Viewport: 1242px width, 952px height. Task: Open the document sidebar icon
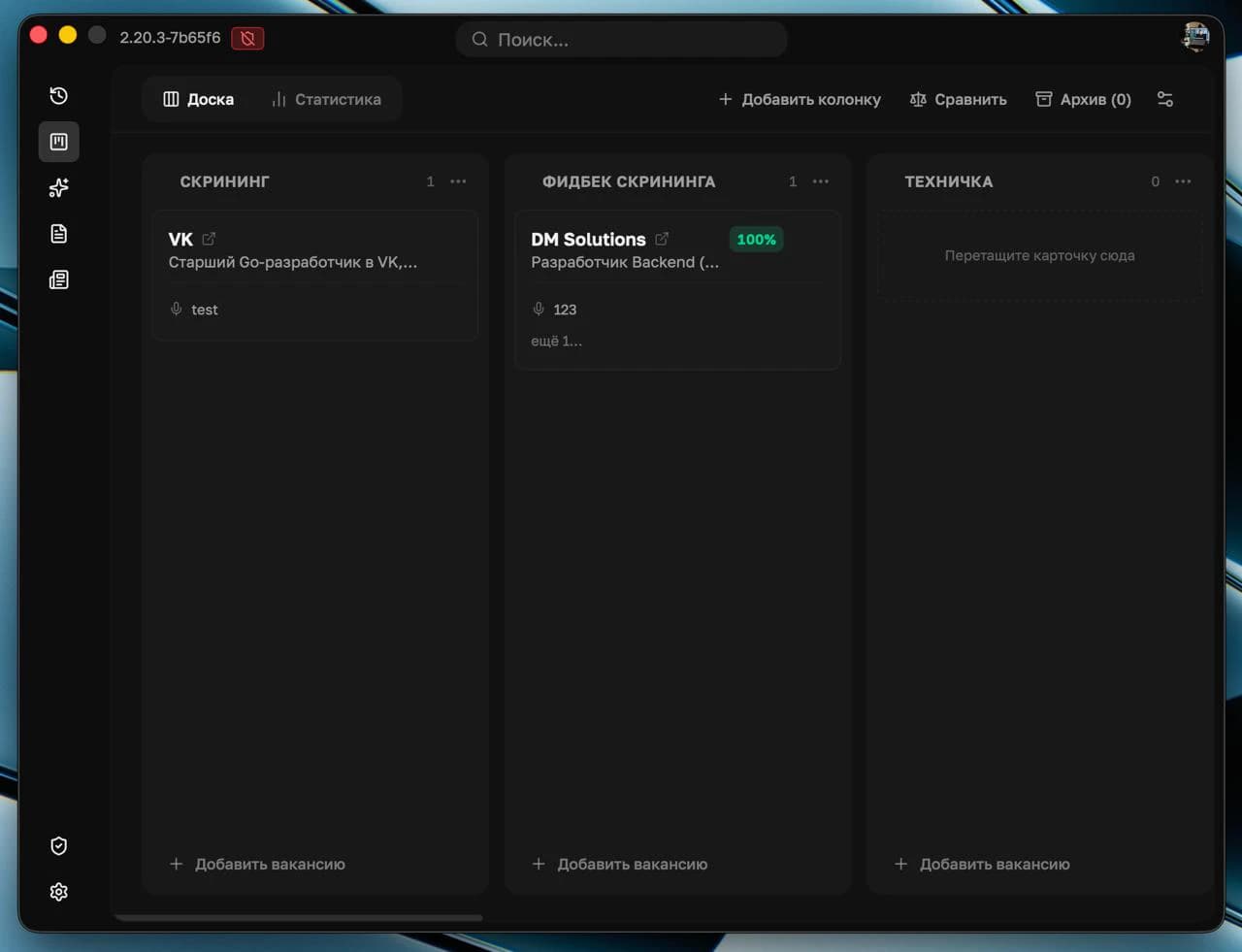[58, 234]
